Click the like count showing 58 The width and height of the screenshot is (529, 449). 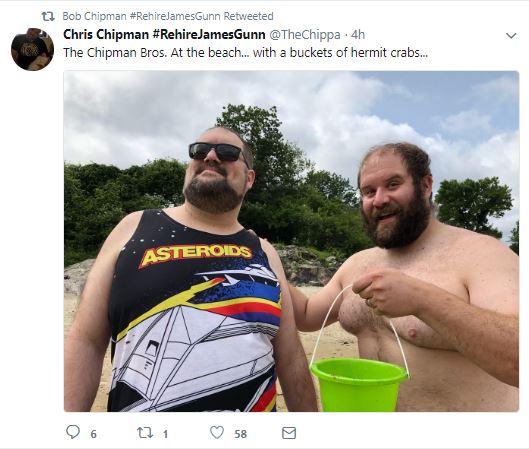point(241,434)
